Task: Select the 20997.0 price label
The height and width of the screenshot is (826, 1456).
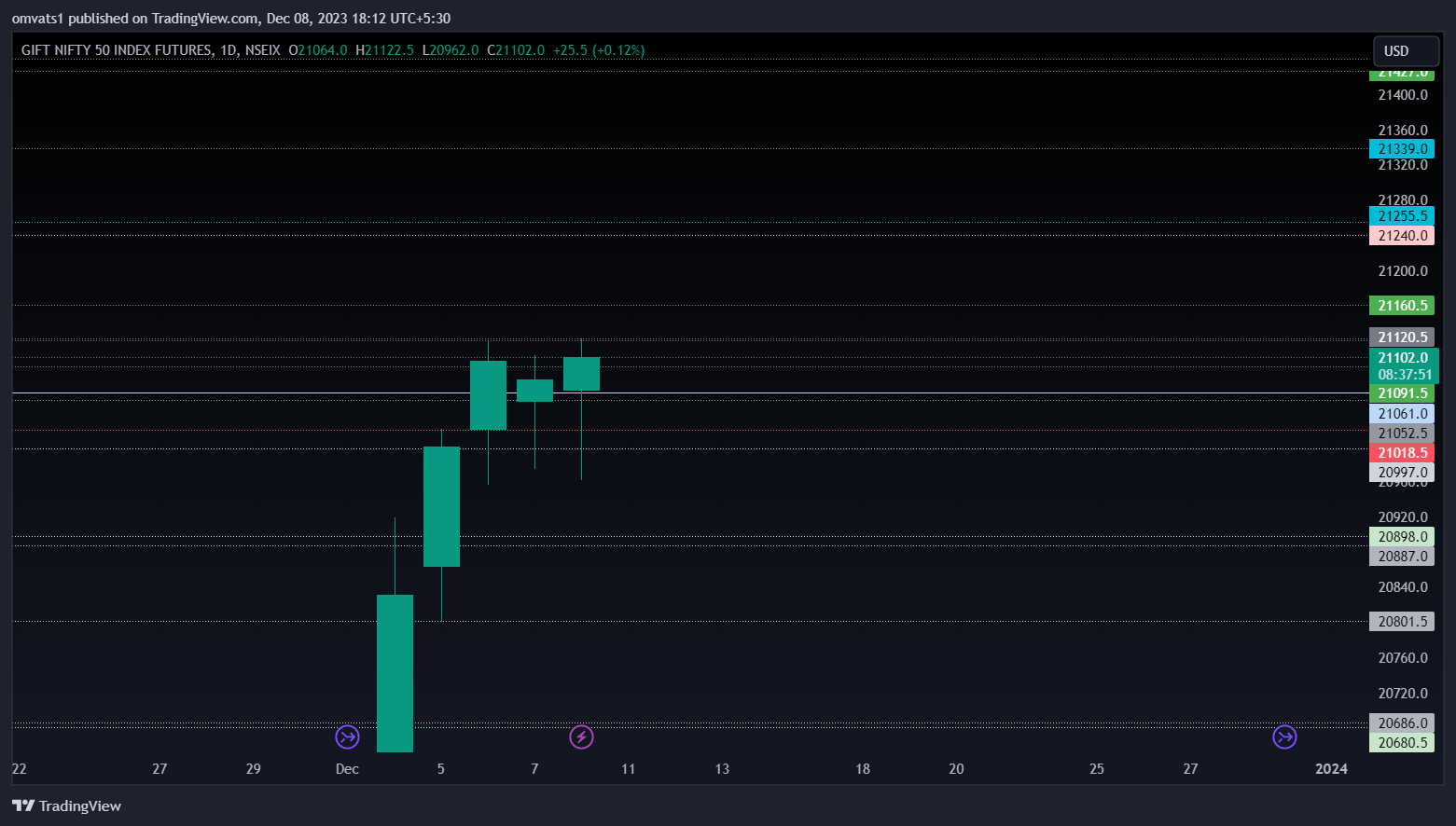Action: 1402,473
